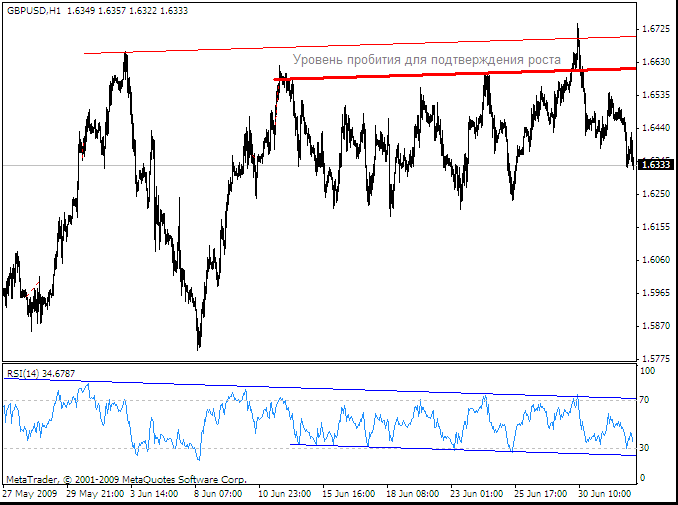678x505 pixels.
Task: Click the 1.6535 price scale label
Action: point(656,95)
